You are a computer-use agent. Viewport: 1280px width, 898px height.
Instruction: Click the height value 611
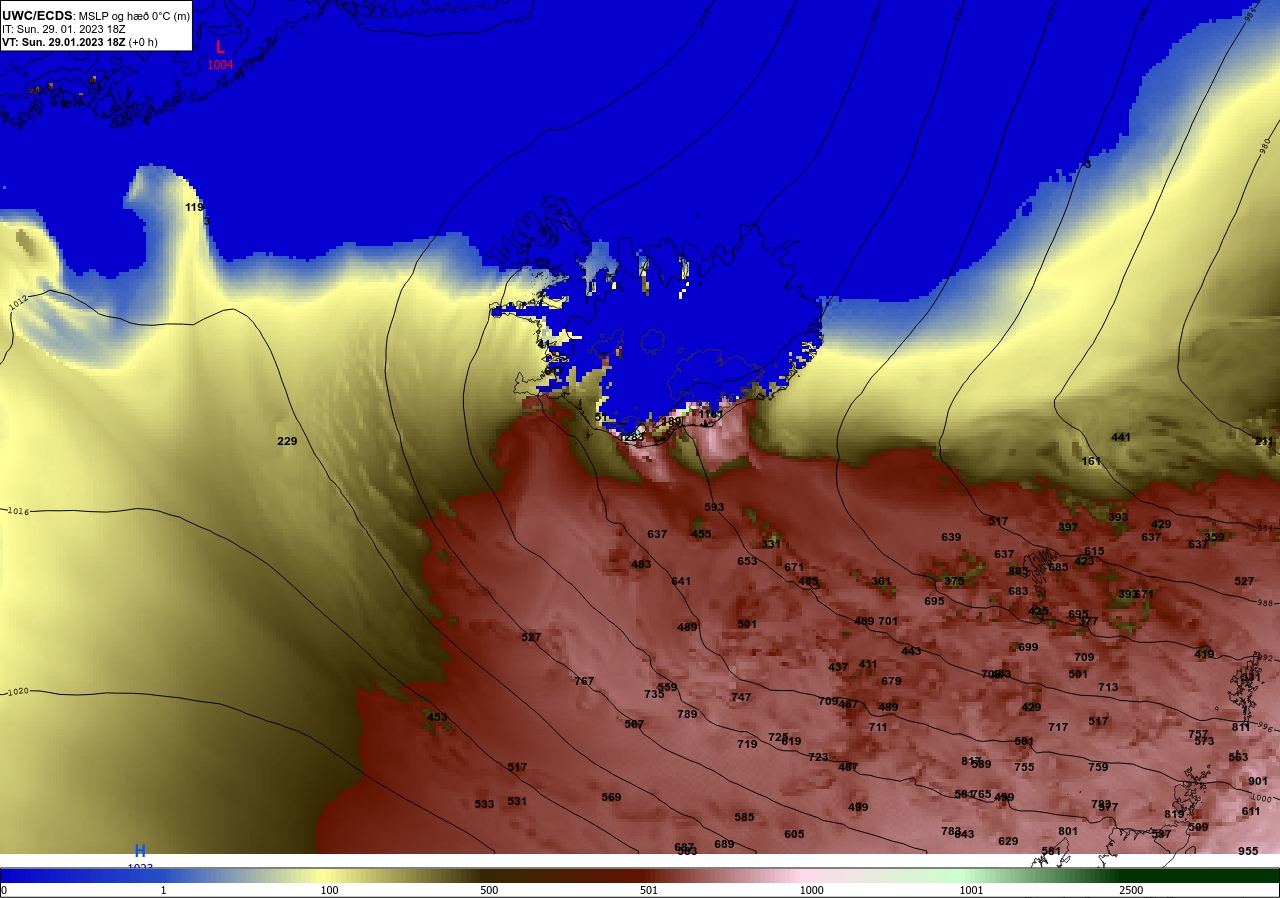click(x=1251, y=811)
